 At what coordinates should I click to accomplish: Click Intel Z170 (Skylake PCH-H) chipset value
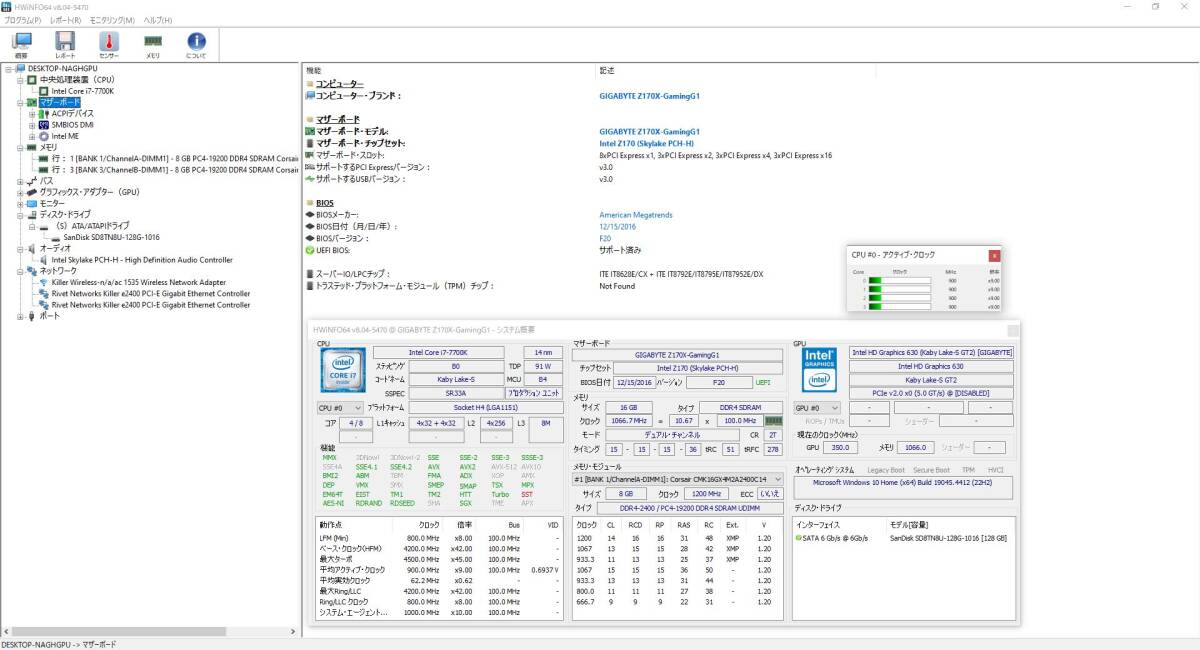646,143
